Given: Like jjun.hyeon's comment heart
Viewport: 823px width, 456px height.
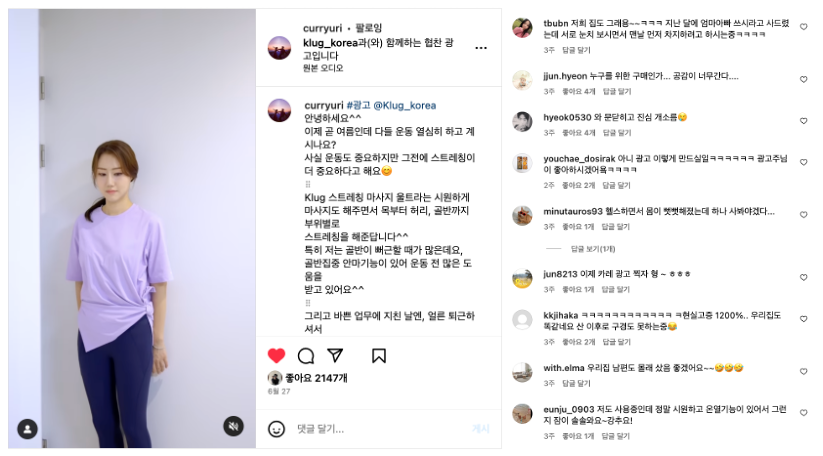Looking at the screenshot, I should (x=803, y=79).
